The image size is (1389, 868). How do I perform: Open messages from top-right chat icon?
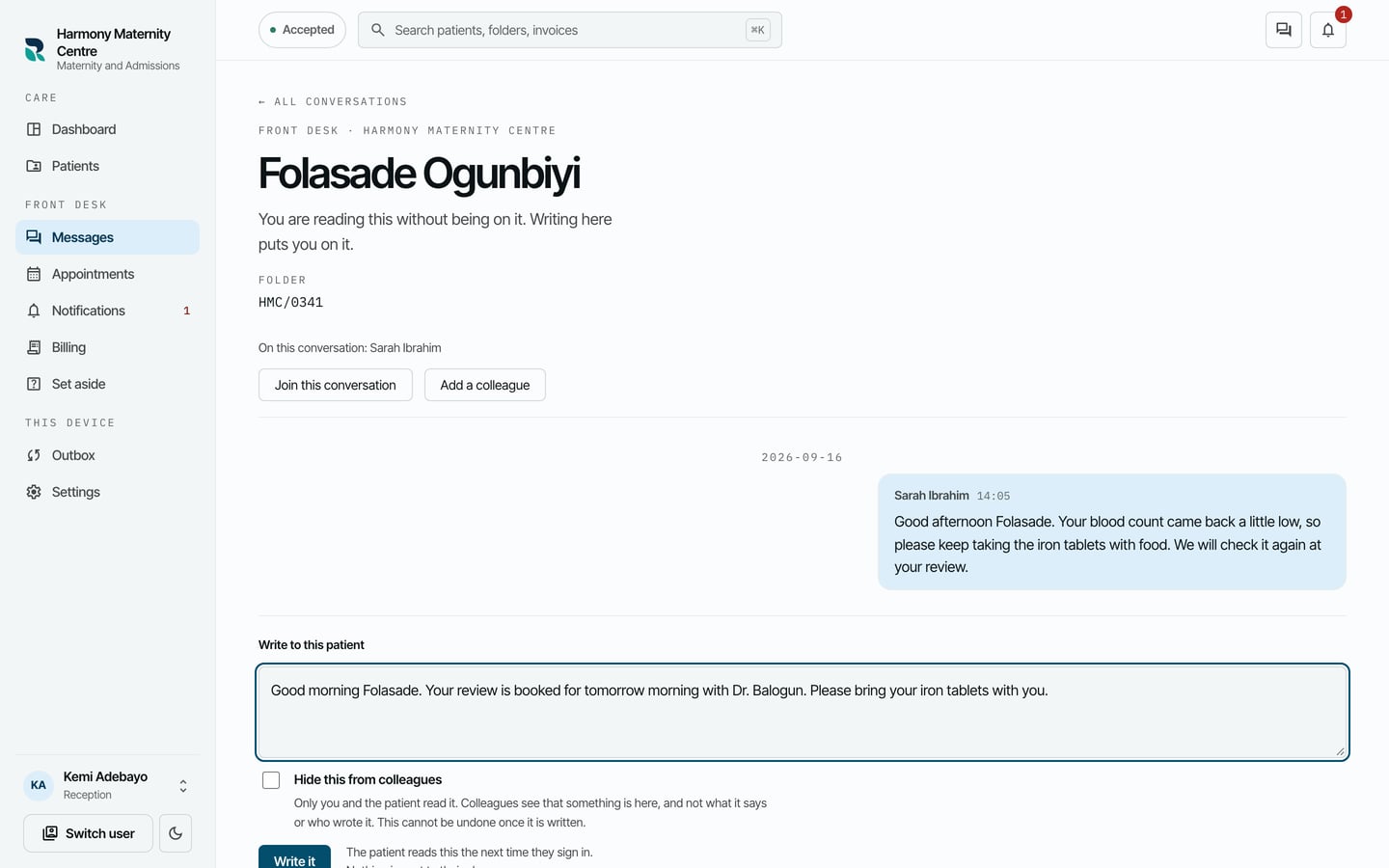click(x=1284, y=30)
